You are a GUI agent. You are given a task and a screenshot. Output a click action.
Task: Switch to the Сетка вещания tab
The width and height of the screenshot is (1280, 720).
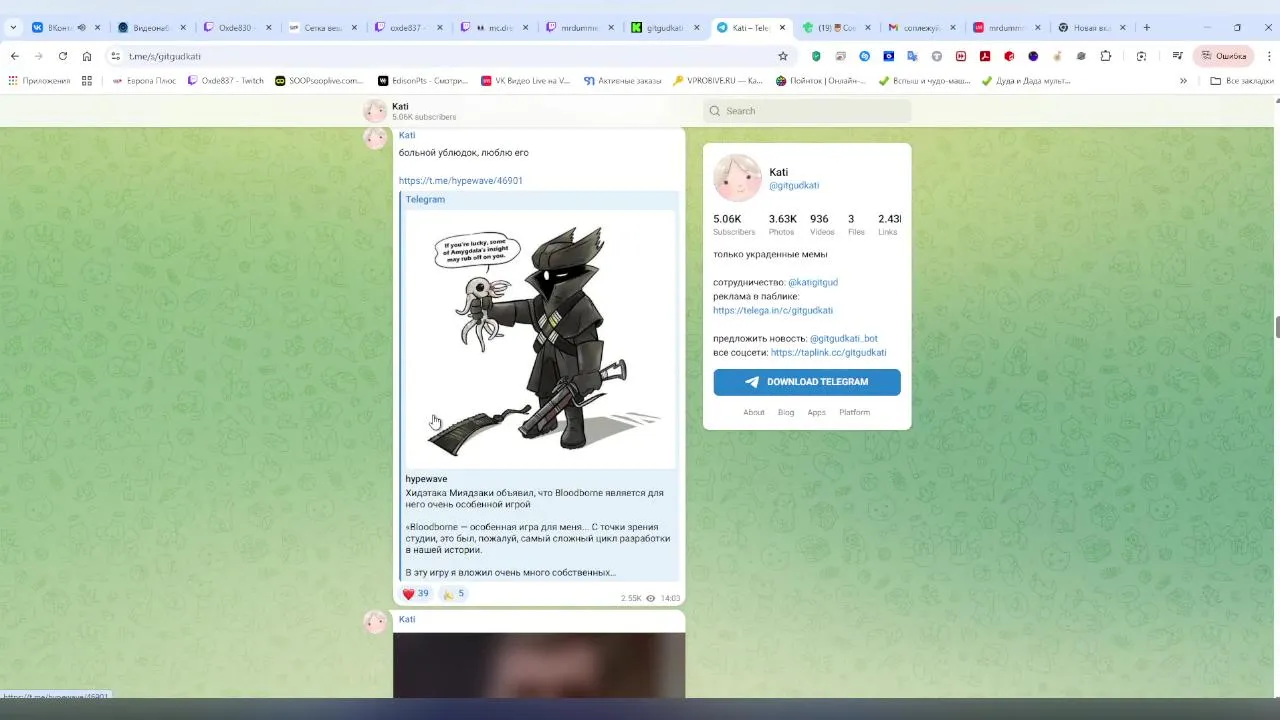click(x=322, y=27)
